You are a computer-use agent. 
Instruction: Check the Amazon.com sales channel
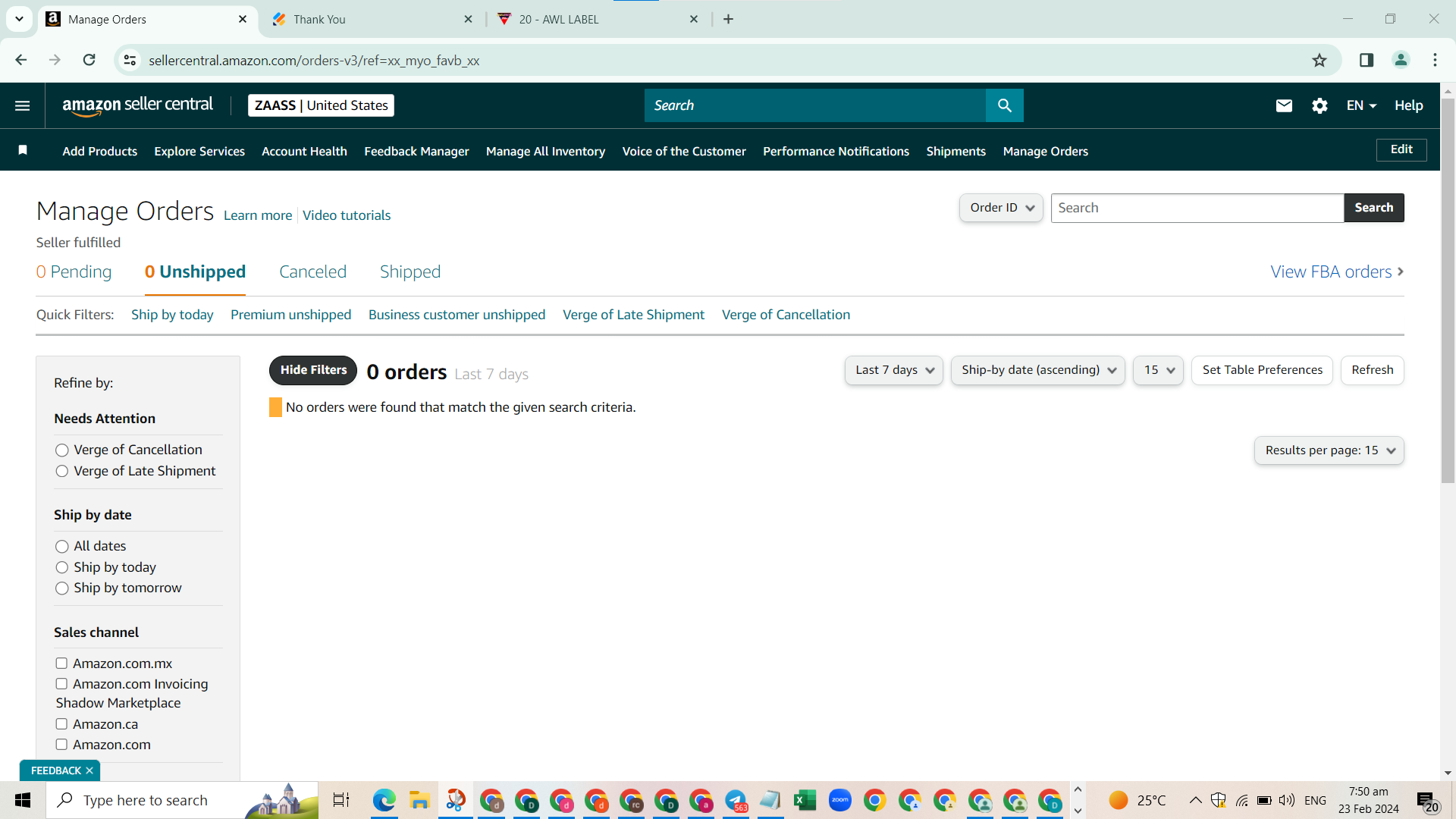[x=61, y=745]
